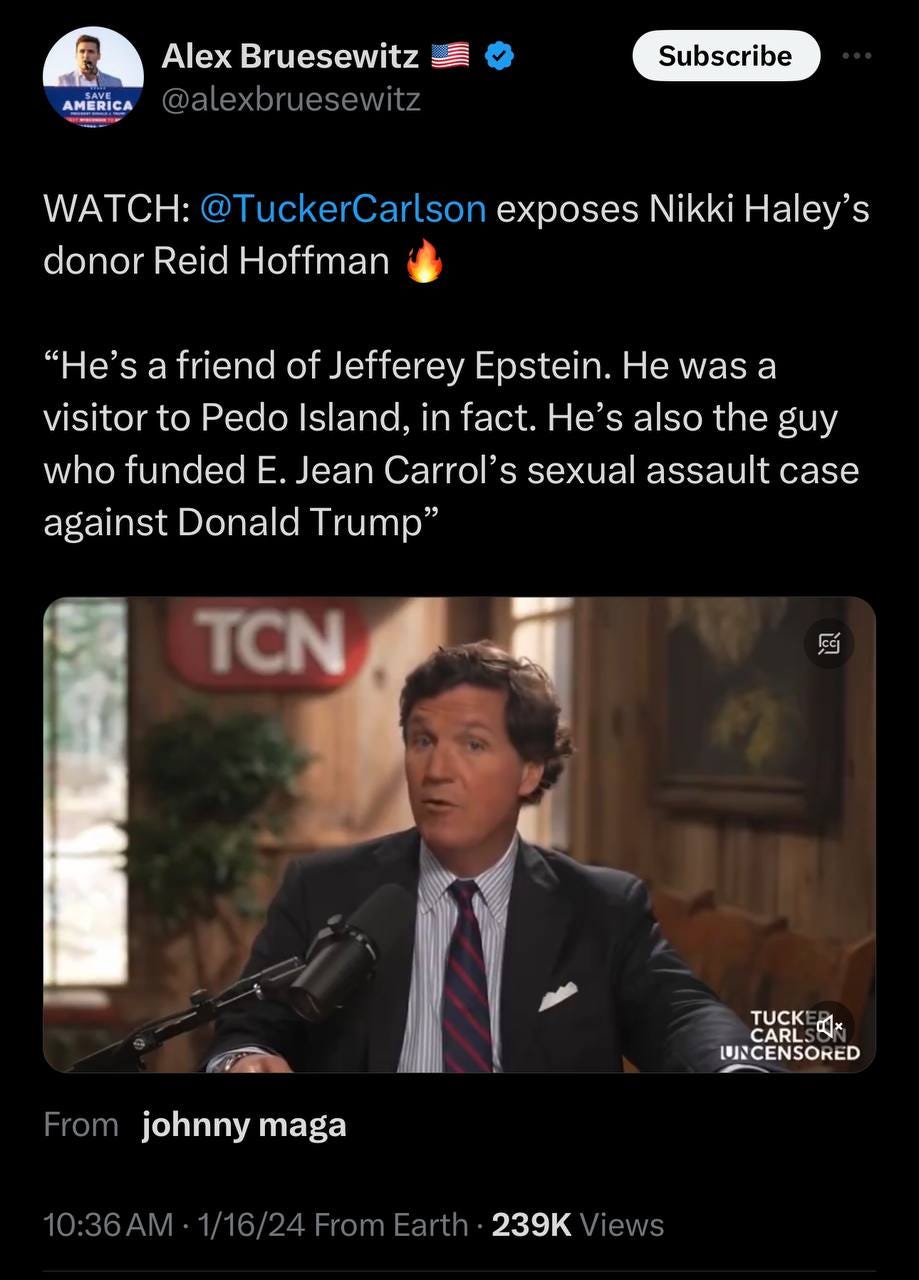Open the three-dot more options menu

[857, 56]
